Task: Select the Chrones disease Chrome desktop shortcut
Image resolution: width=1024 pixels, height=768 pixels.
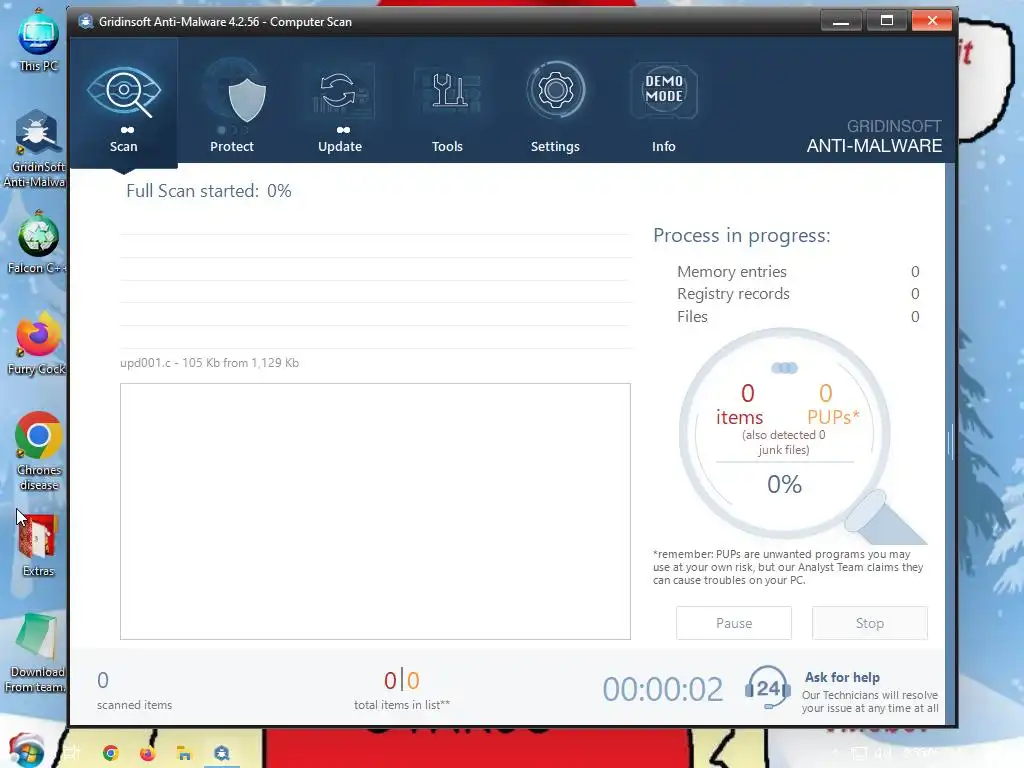Action: (39, 451)
